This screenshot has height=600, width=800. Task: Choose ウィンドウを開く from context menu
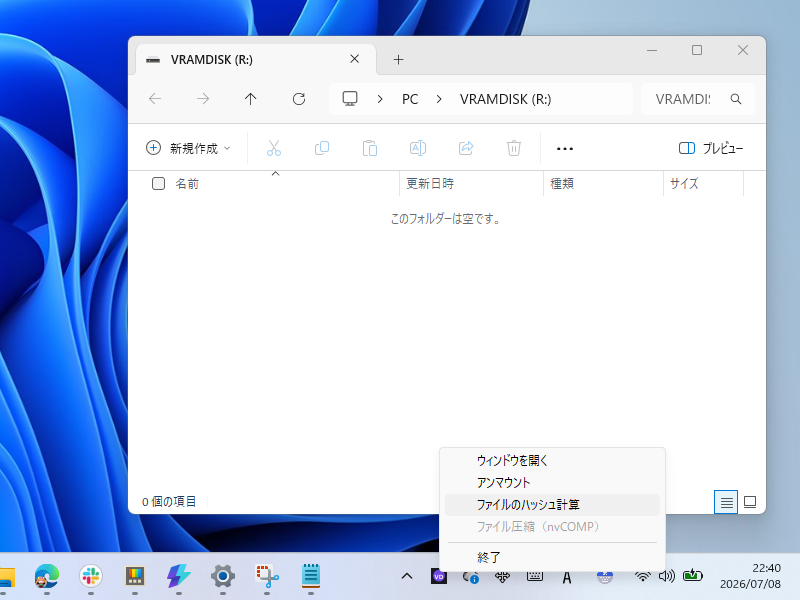point(552,460)
